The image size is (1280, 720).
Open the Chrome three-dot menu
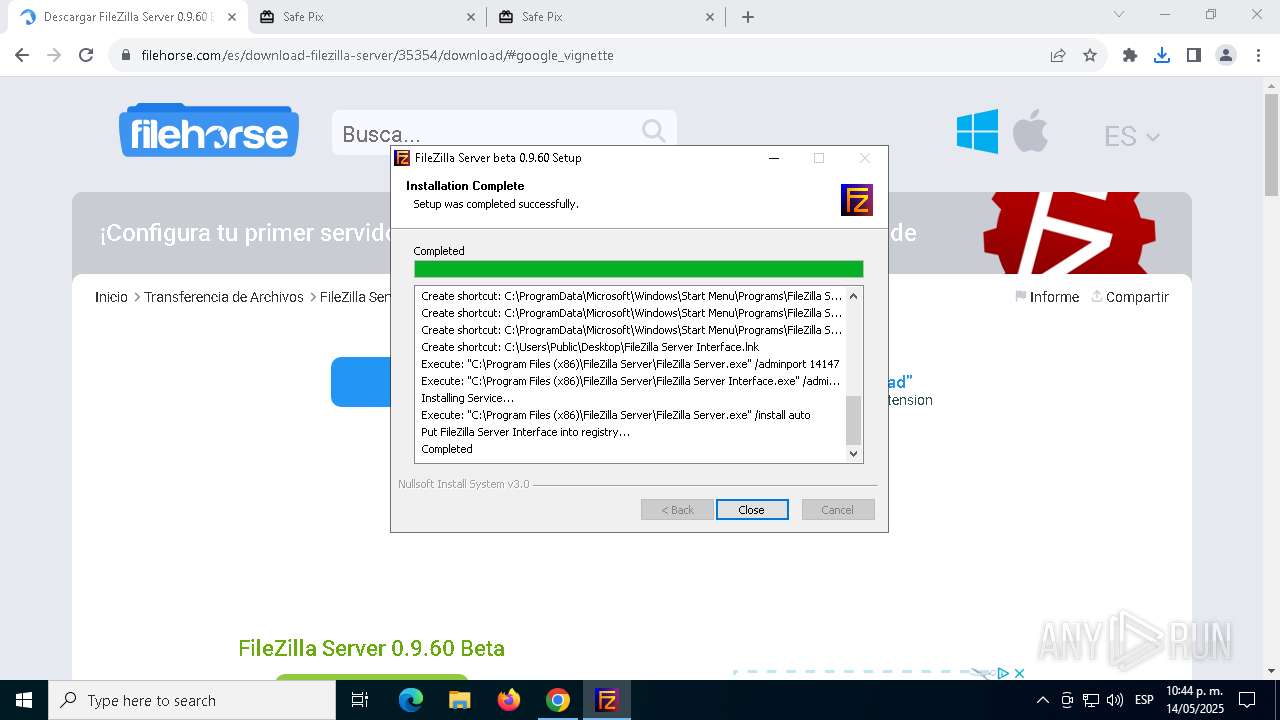point(1258,55)
